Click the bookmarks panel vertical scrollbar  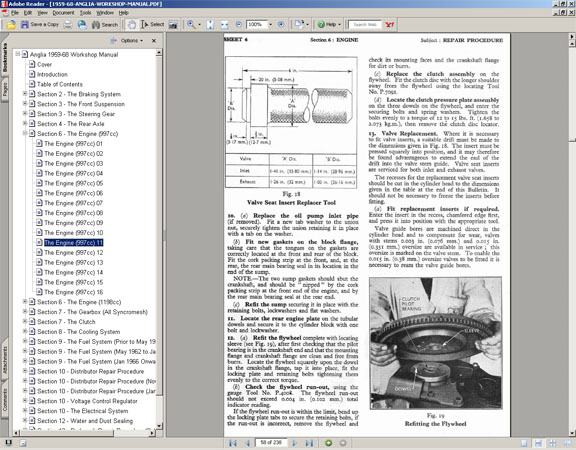(159, 239)
